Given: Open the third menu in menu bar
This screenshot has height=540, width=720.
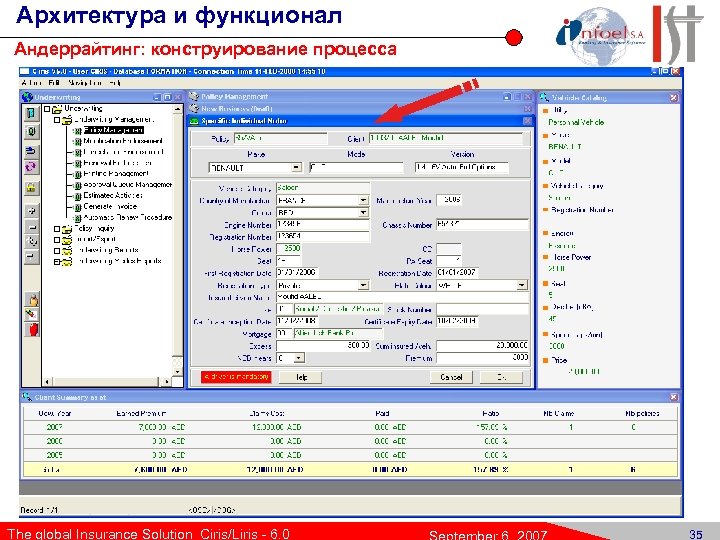Looking at the screenshot, I should pos(84,83).
